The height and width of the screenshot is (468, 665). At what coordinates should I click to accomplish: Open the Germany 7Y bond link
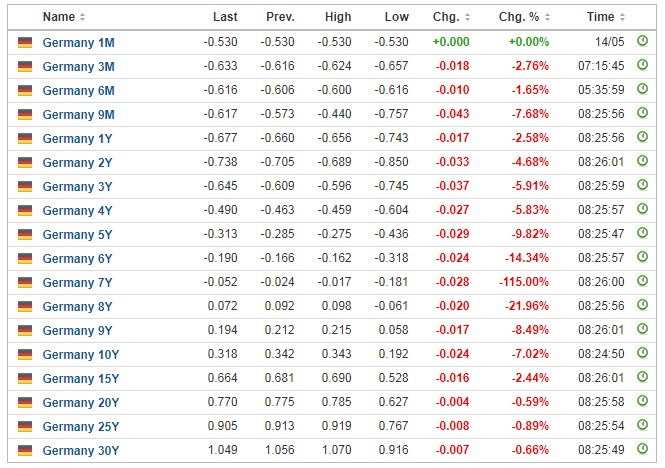(77, 282)
